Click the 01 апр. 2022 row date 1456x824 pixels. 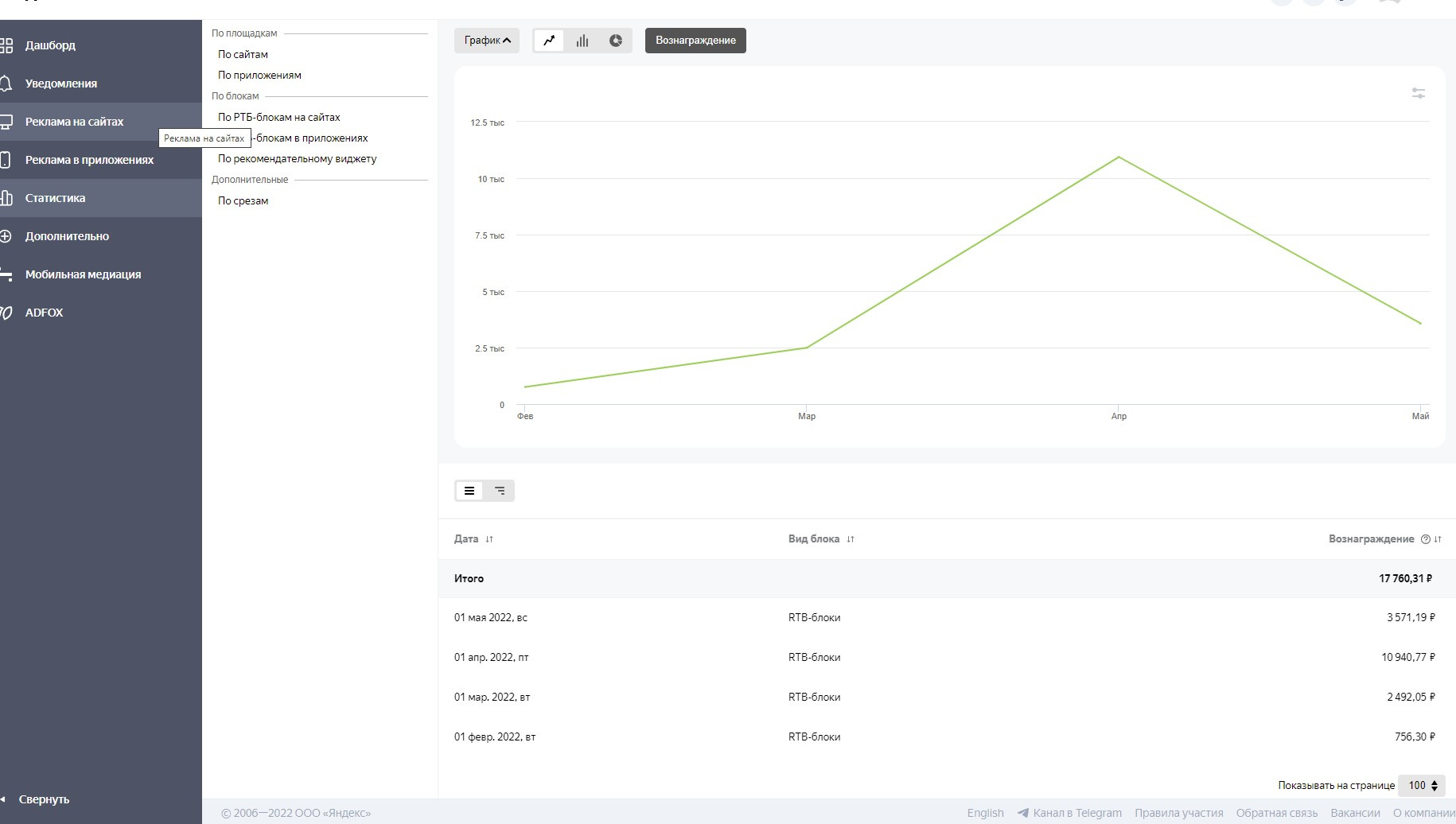click(491, 657)
